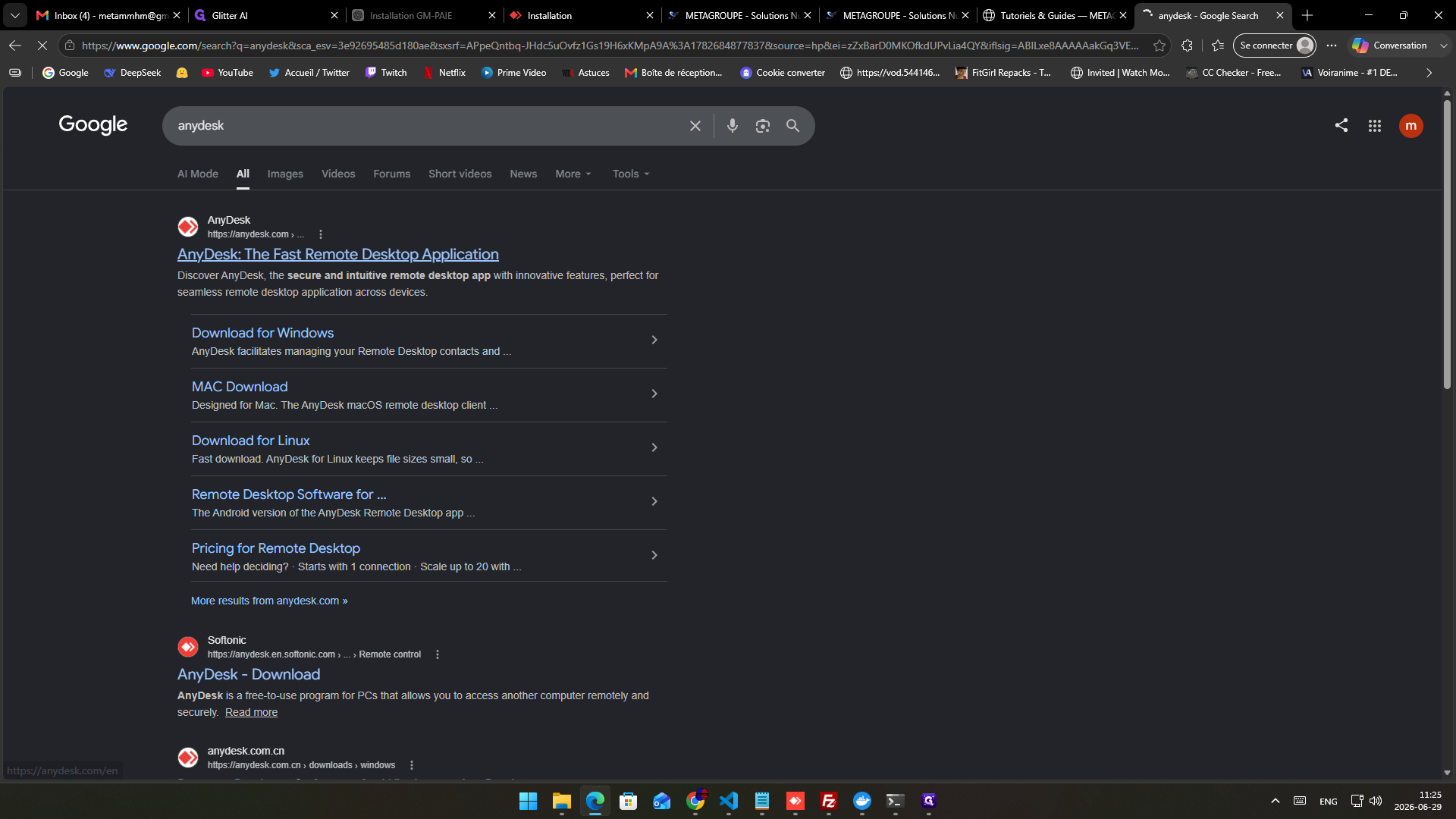Expand Download for Windows sitelink arrow

pyautogui.click(x=654, y=340)
